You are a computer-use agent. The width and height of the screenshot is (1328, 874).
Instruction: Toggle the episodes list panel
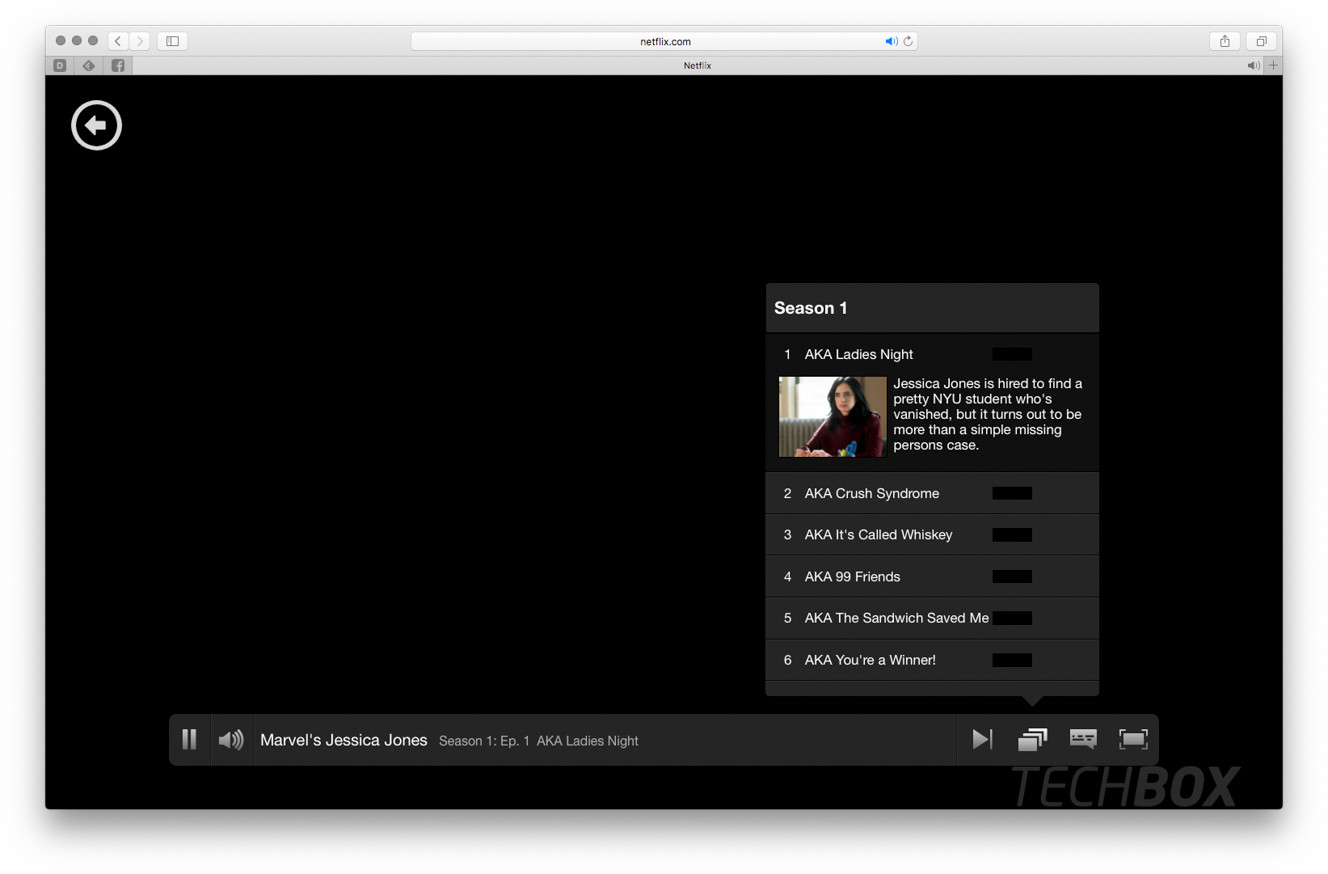point(1032,739)
